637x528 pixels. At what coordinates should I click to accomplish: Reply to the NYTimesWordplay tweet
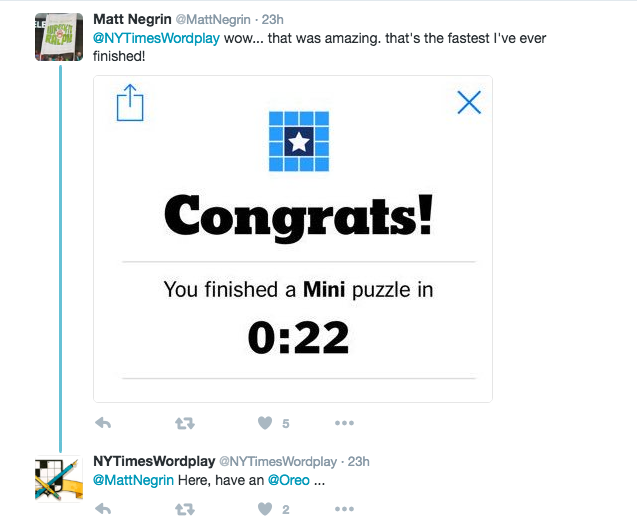pos(103,509)
